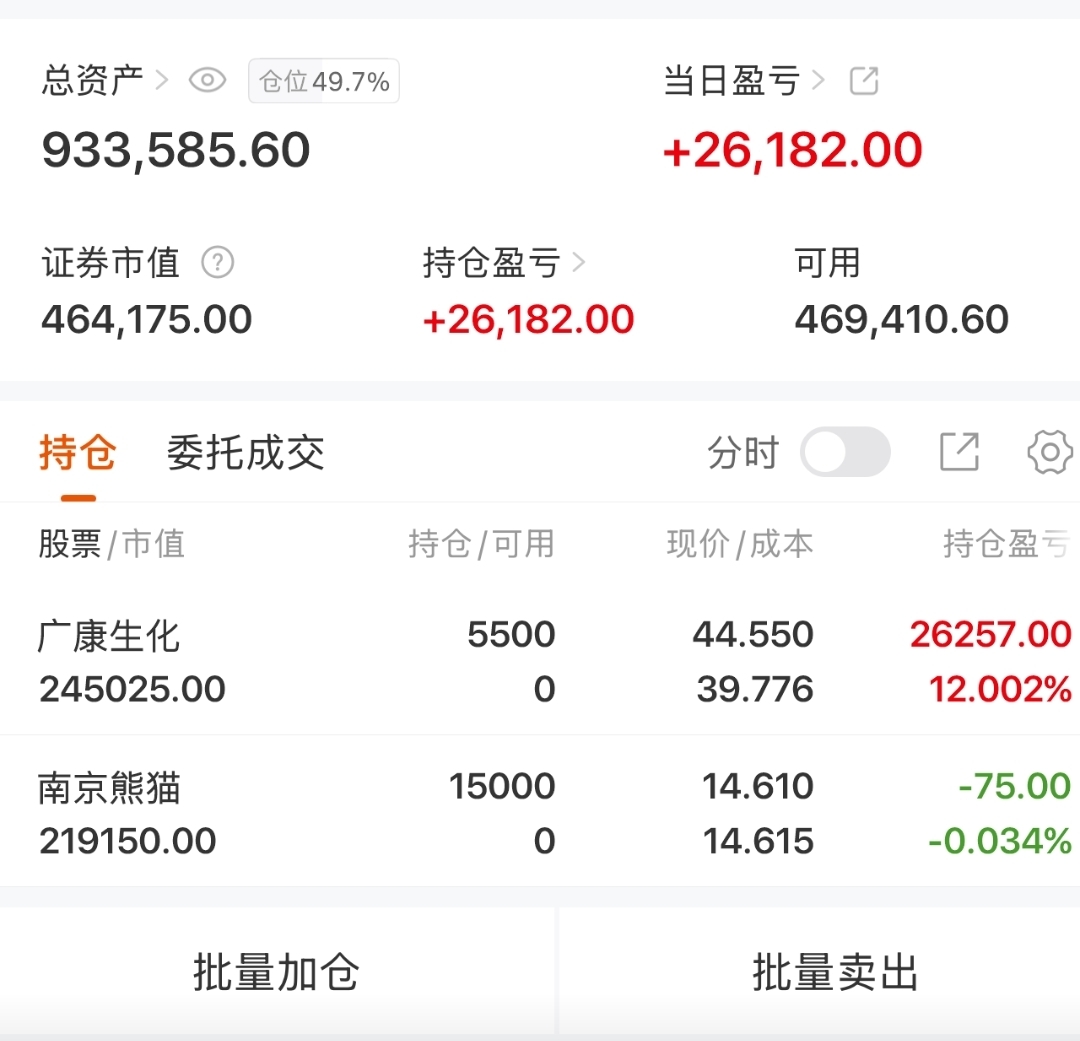The width and height of the screenshot is (1080, 1041).
Task: Sort by 现价/成本 column header
Action: coord(740,544)
